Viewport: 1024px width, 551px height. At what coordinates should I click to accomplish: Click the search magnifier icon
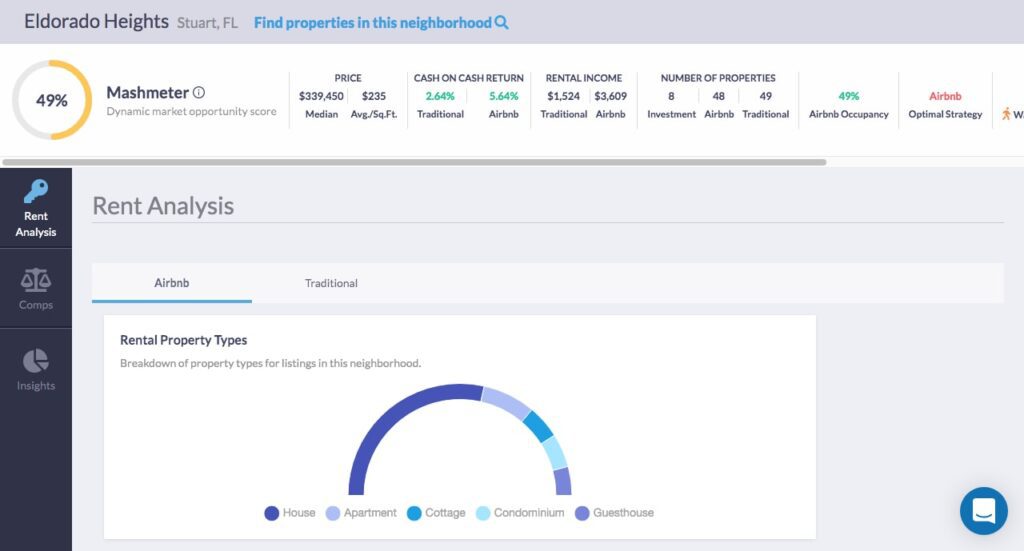(502, 22)
